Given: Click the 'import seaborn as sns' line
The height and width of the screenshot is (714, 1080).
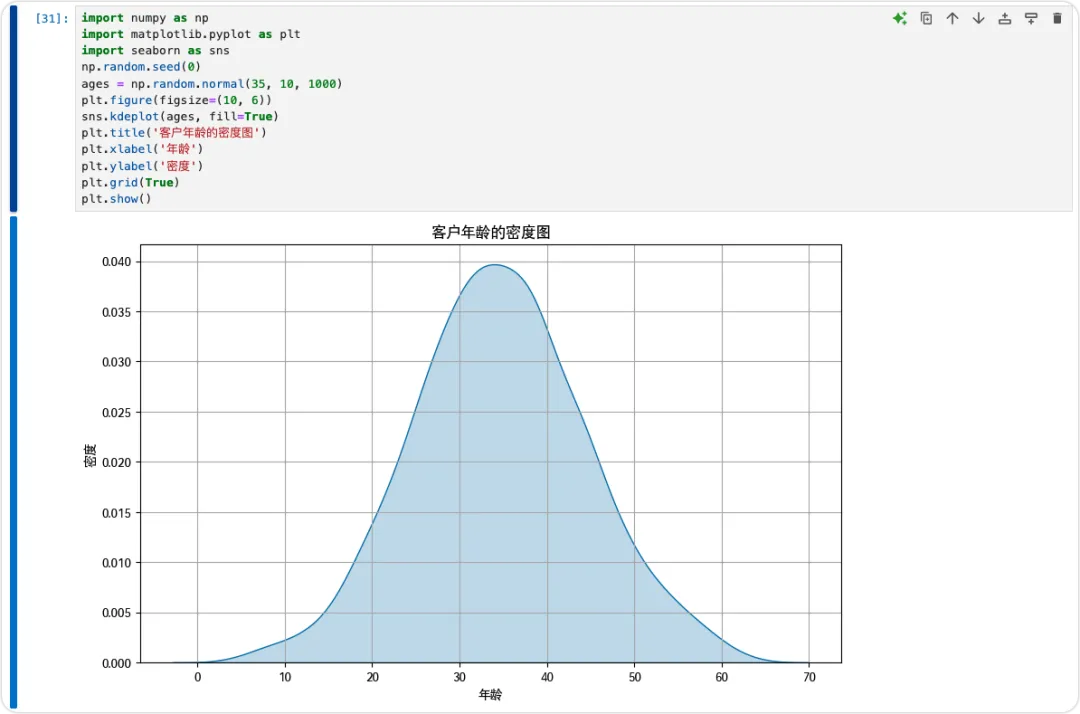Looking at the screenshot, I should [155, 51].
